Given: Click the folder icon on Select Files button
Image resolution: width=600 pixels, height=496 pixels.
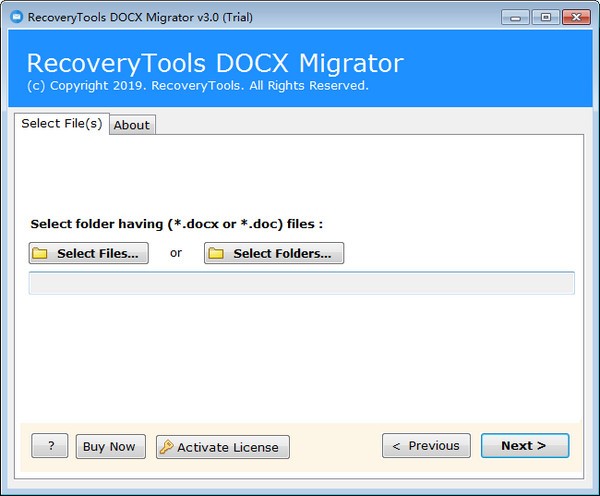Looking at the screenshot, I should point(40,254).
